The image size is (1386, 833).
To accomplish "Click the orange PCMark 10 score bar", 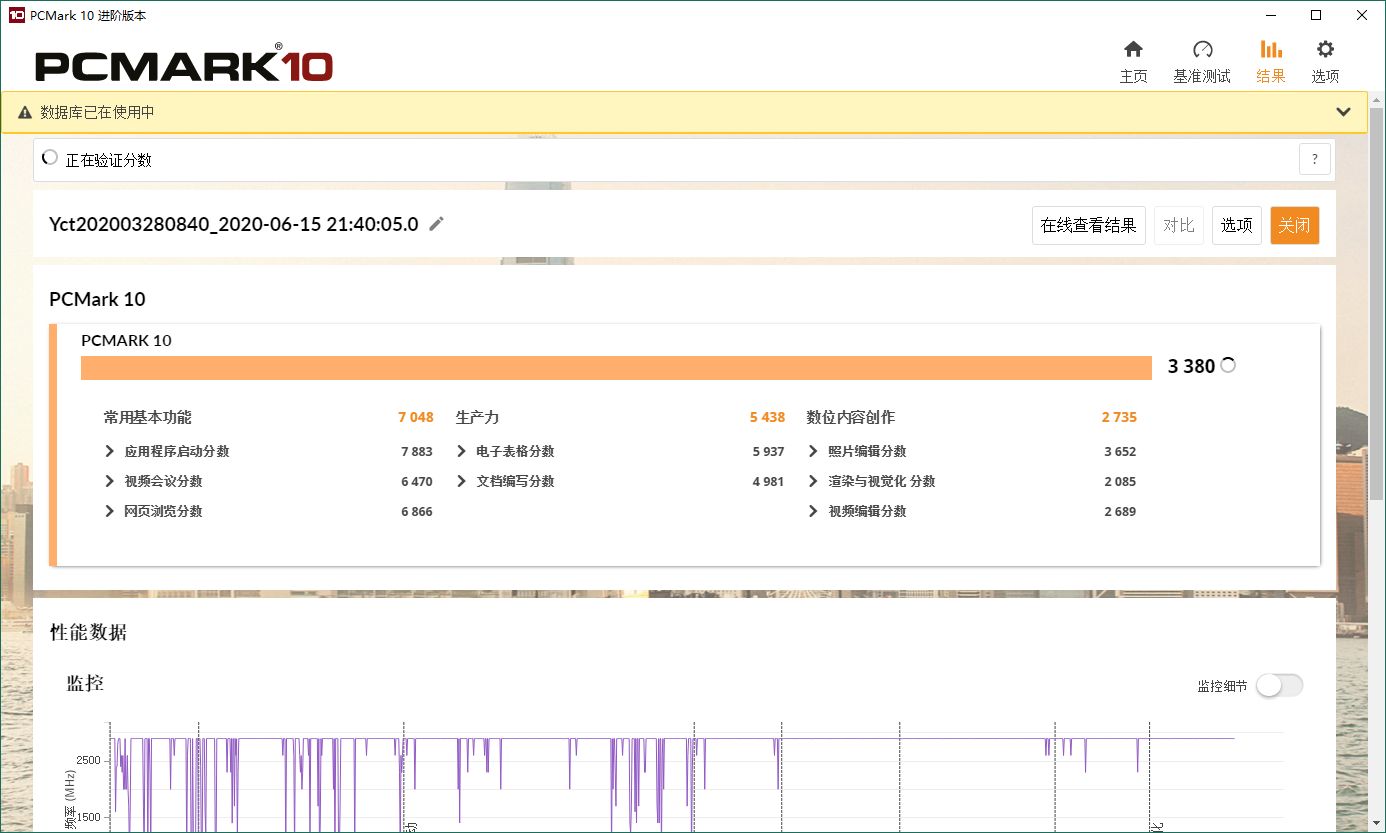I will click(x=617, y=368).
